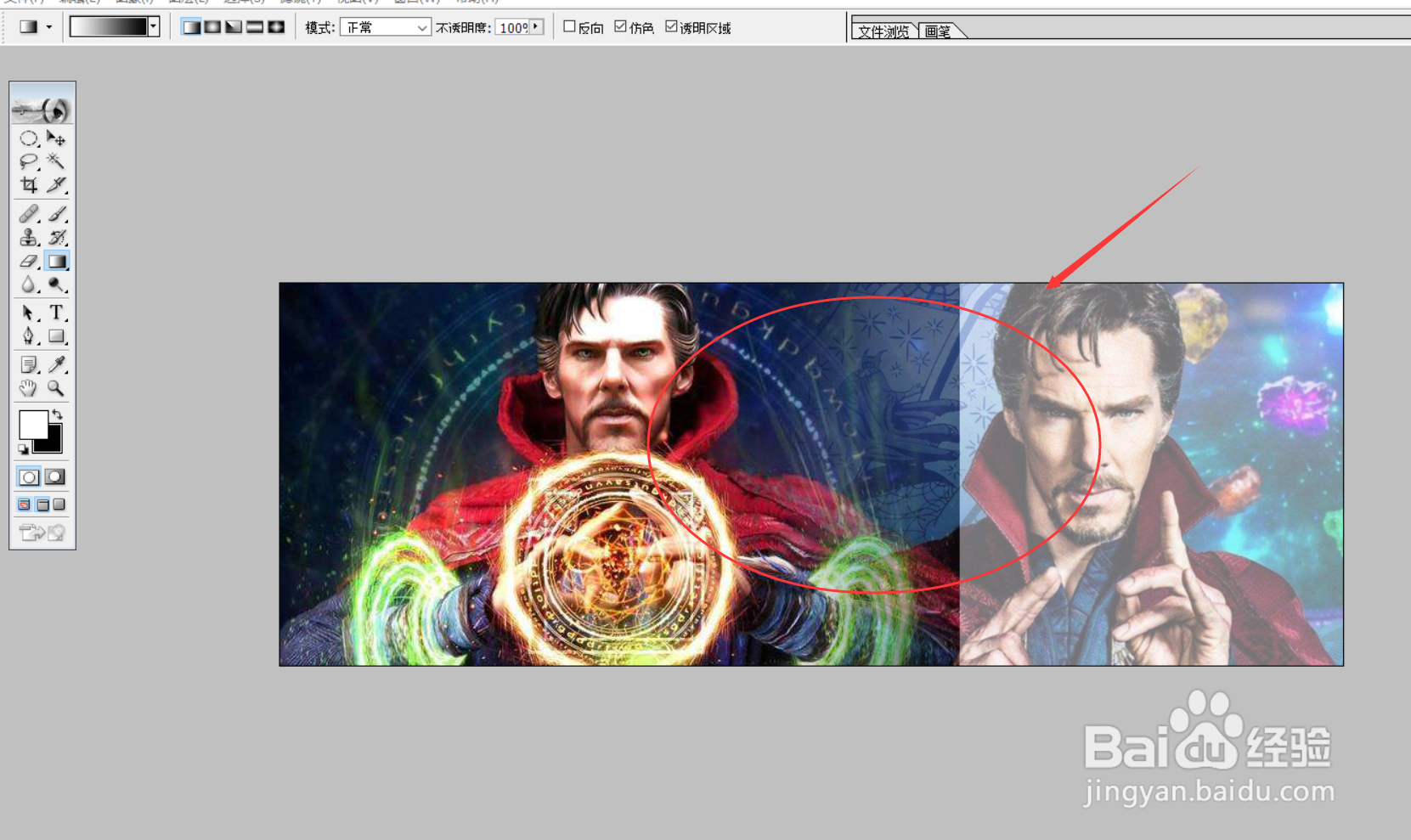Toggle the 仿色 (dither) checkbox
Image resolution: width=1411 pixels, height=840 pixels.
click(621, 27)
